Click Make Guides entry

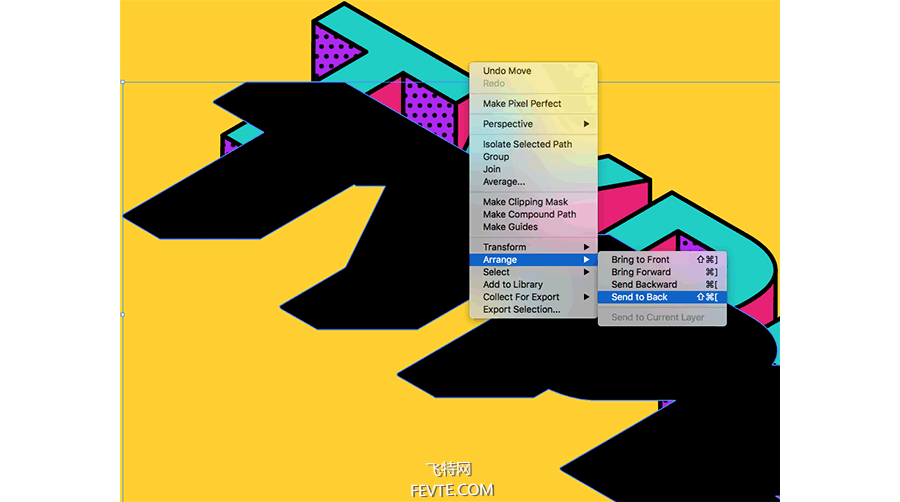pos(533,227)
